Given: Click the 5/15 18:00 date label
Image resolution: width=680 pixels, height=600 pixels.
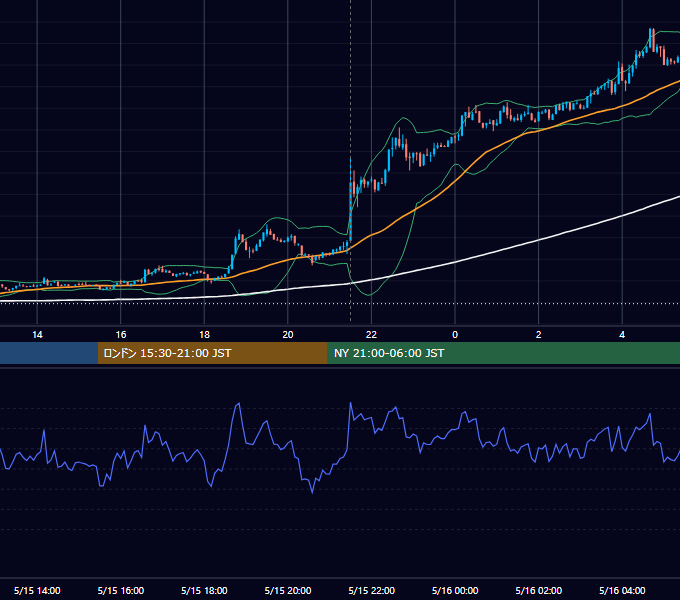Looking at the screenshot, I should pos(204,590).
